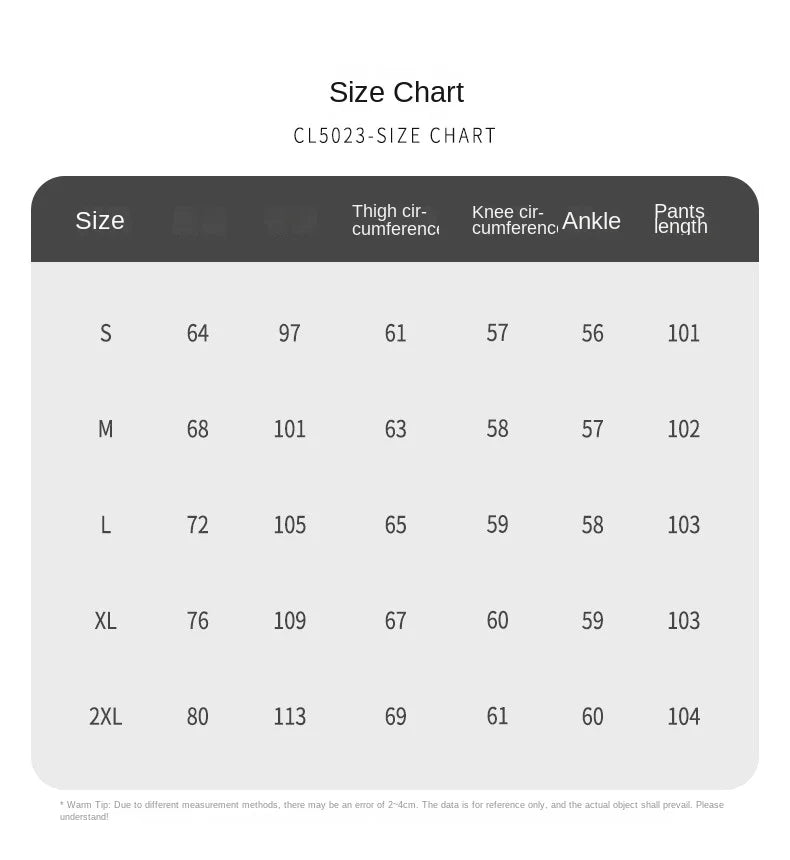The width and height of the screenshot is (790, 860).
Task: Click pants length 101 in S row
Action: pos(684,333)
